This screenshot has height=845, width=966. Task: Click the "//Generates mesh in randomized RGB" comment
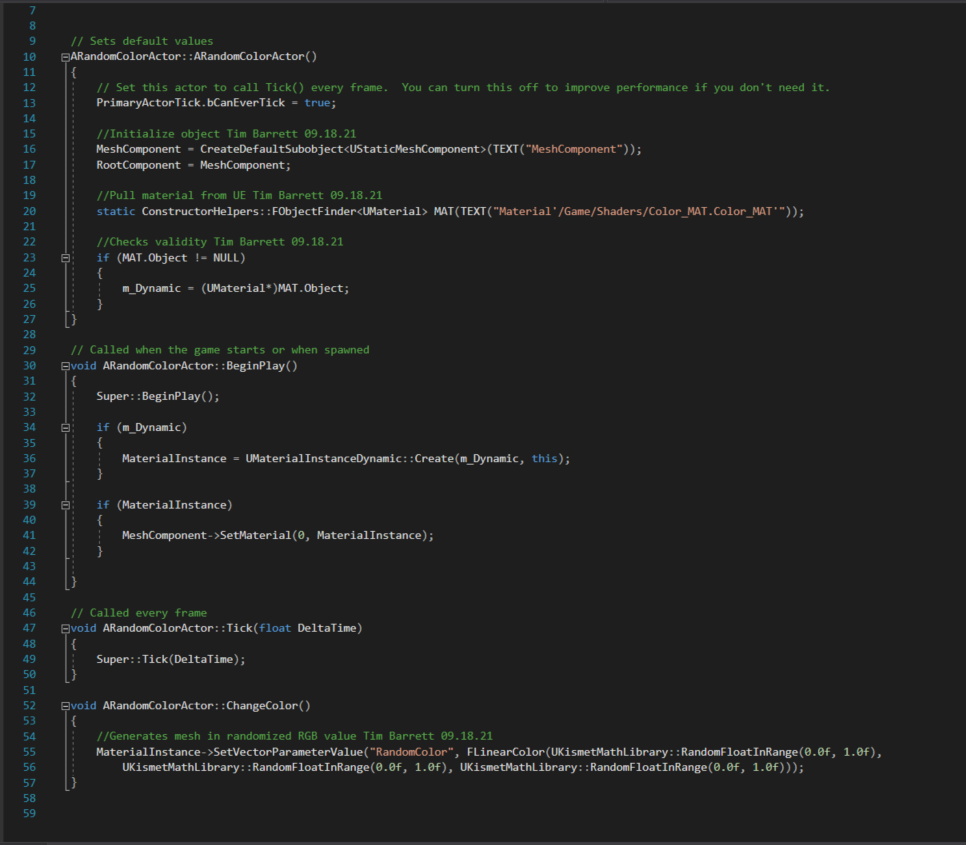294,736
